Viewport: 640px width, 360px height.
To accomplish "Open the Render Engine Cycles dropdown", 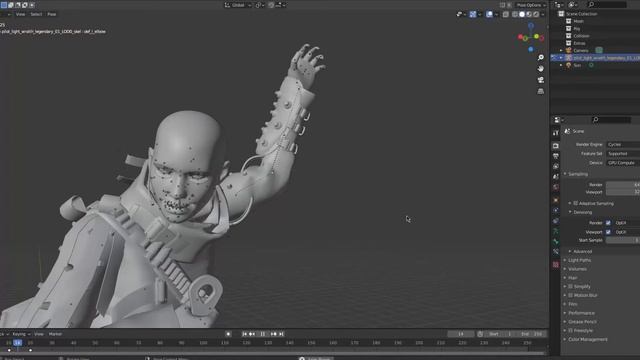I will click(623, 144).
